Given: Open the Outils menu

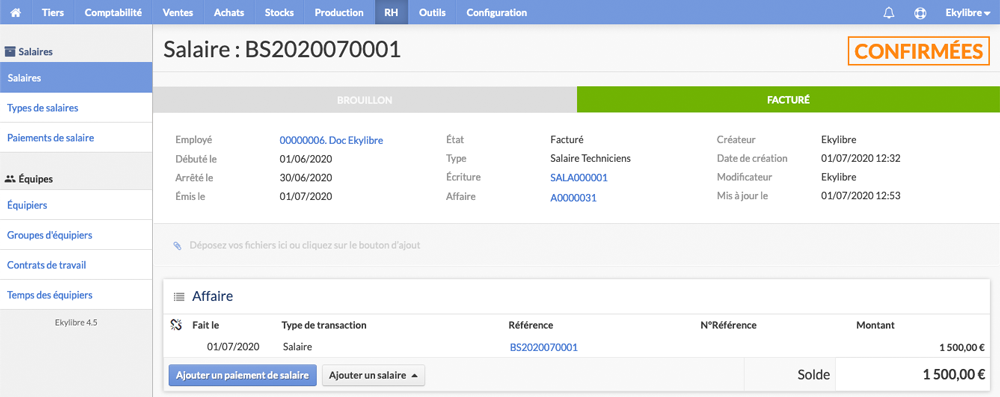Looking at the screenshot, I should [x=432, y=12].
